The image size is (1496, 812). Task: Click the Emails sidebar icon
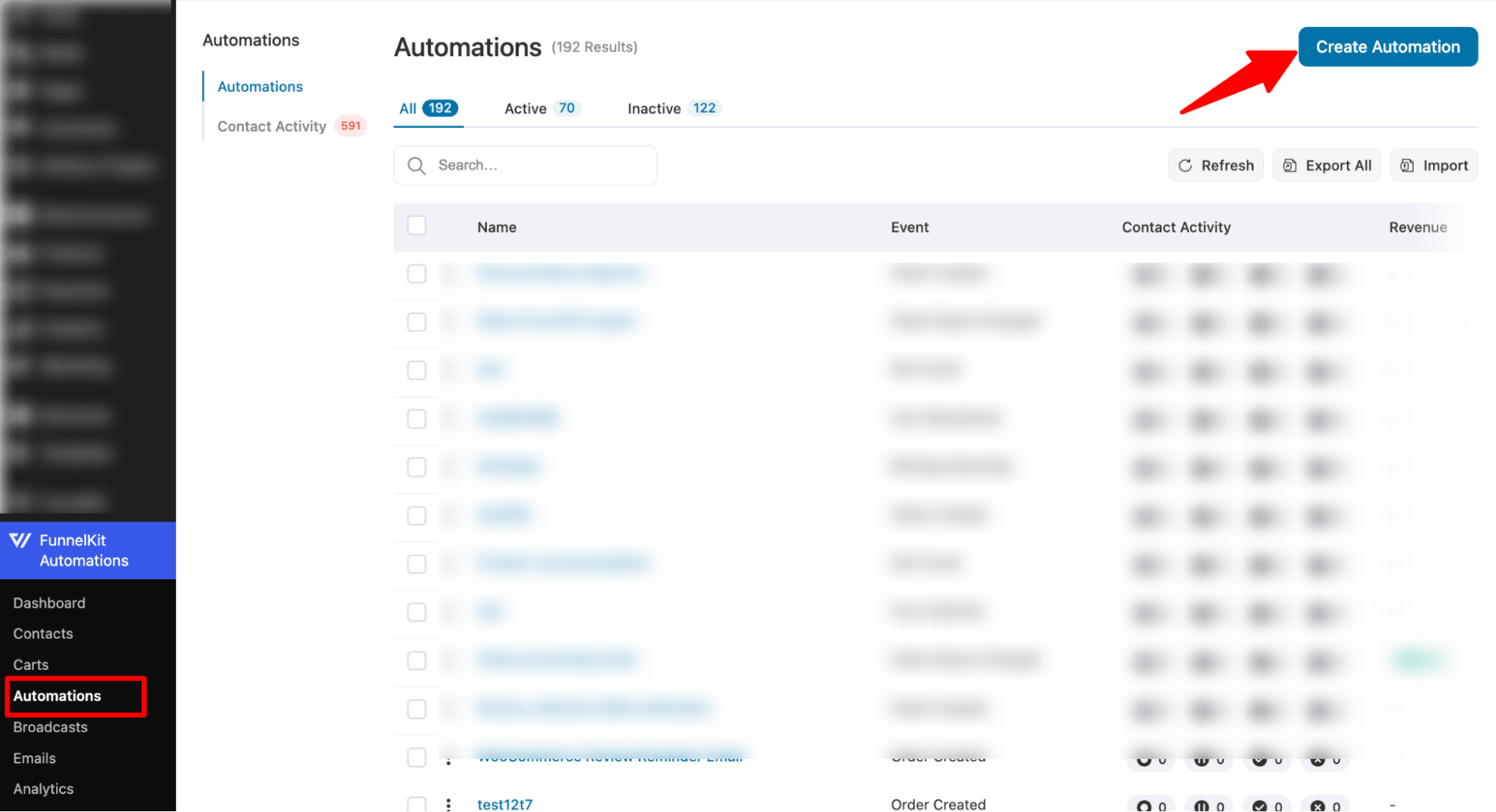pos(34,758)
